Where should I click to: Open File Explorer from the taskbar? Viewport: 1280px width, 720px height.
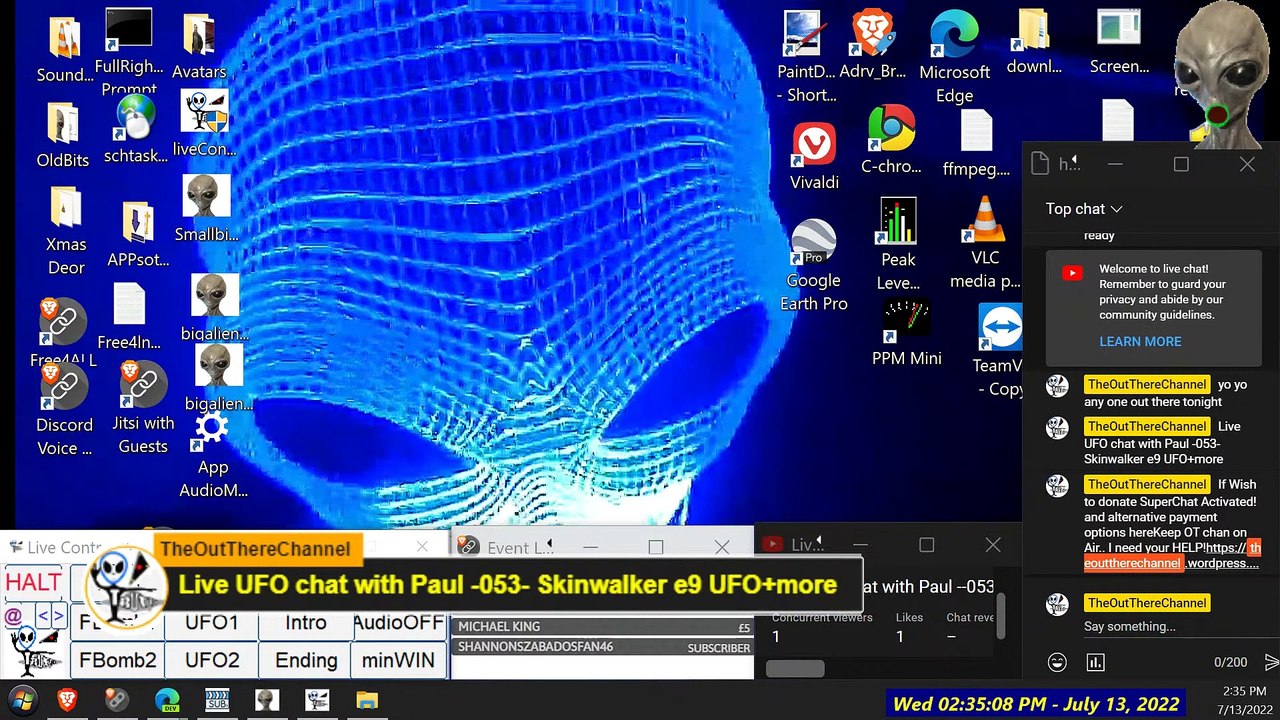(x=367, y=700)
